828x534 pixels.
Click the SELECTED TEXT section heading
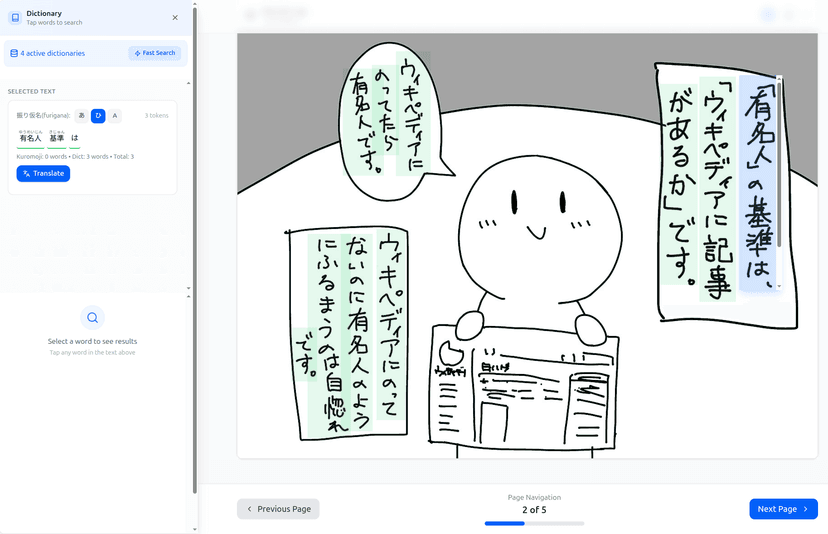tap(32, 91)
